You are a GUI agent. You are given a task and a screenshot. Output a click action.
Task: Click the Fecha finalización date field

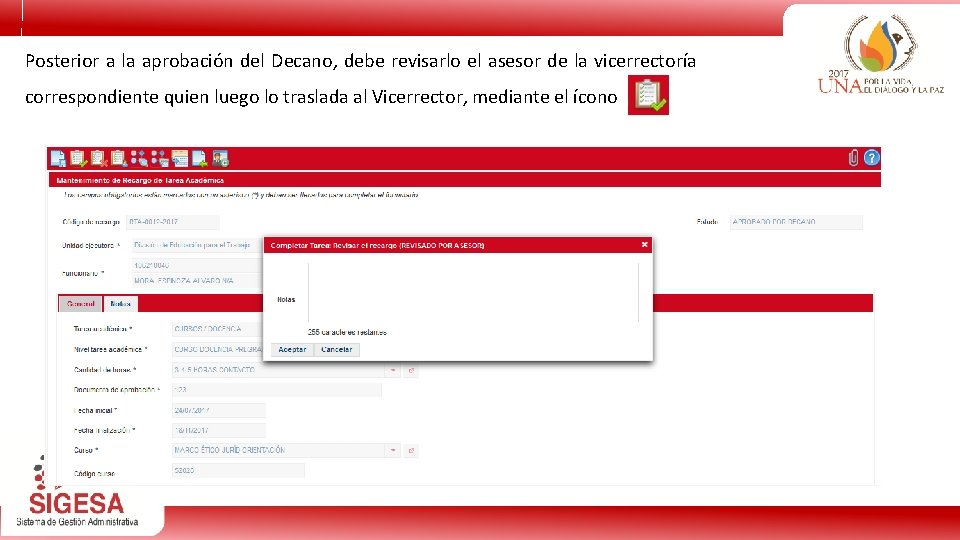click(x=219, y=430)
